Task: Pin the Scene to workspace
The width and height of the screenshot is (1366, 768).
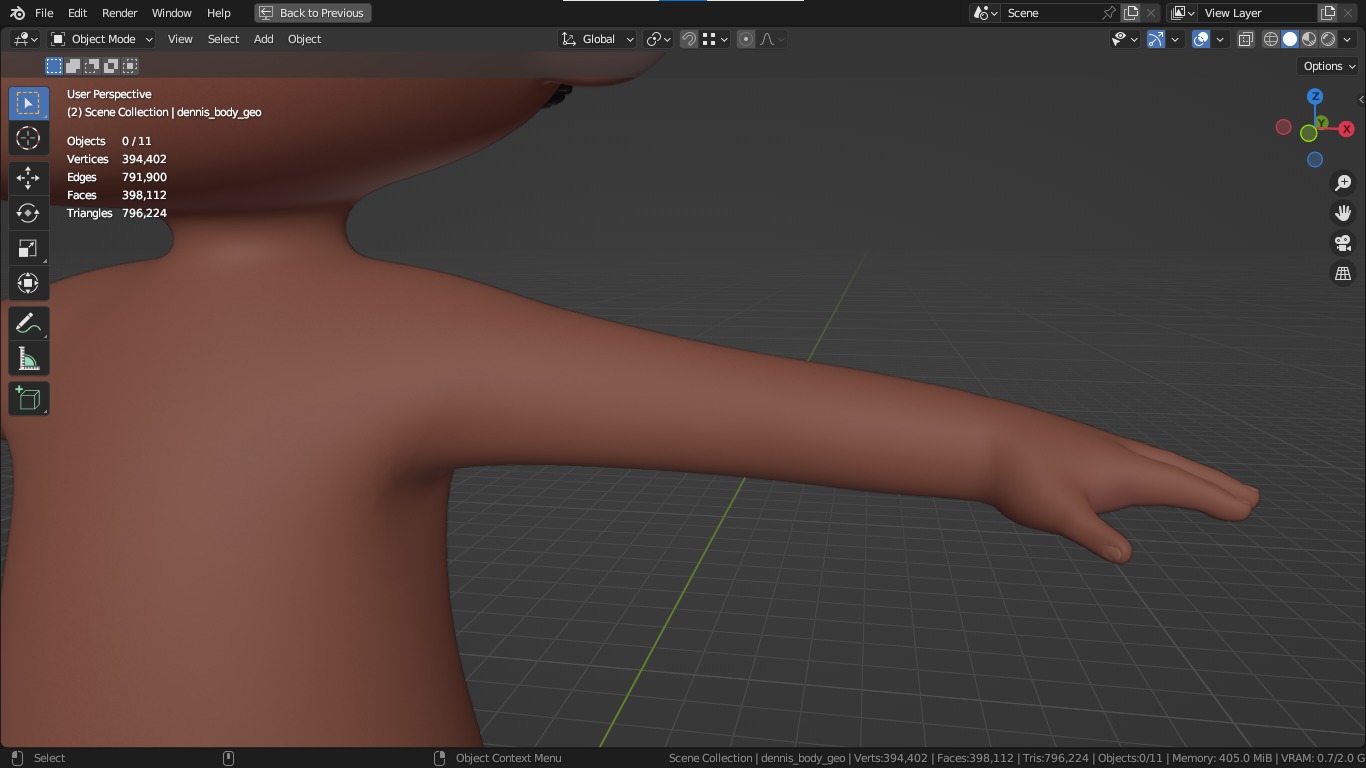Action: click(x=1108, y=13)
